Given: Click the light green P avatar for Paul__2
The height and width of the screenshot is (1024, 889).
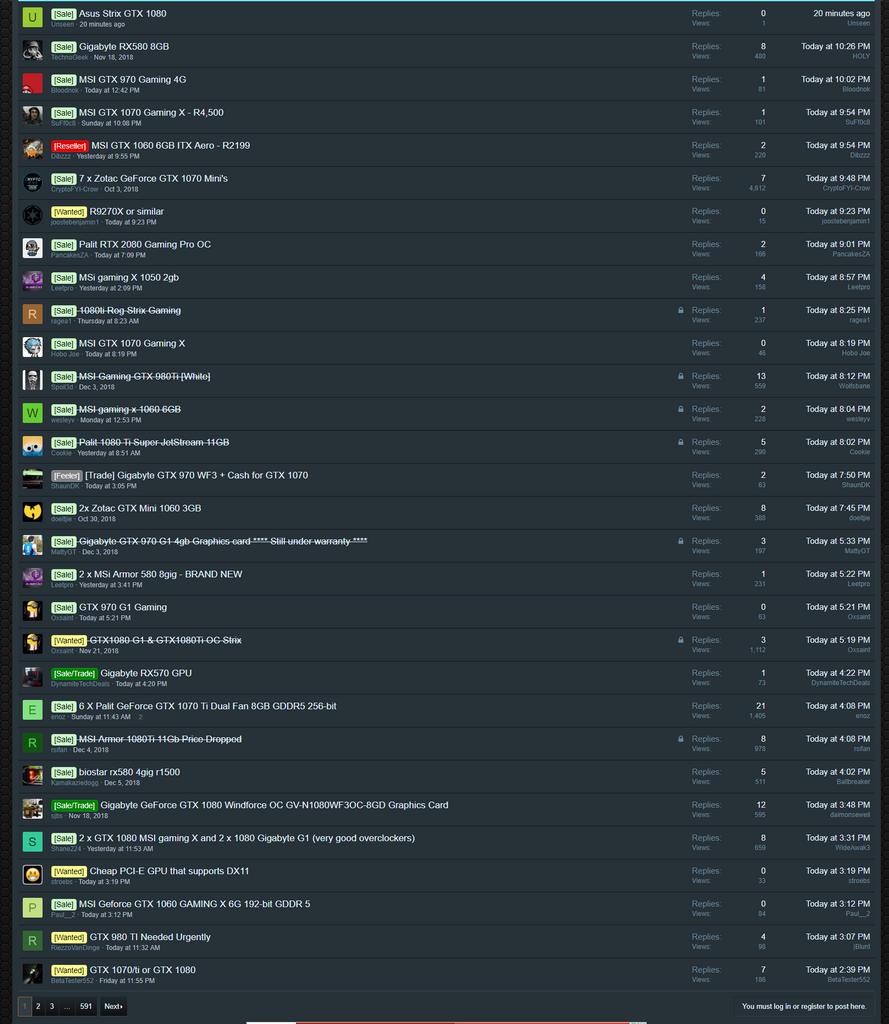Looking at the screenshot, I should click(33, 908).
